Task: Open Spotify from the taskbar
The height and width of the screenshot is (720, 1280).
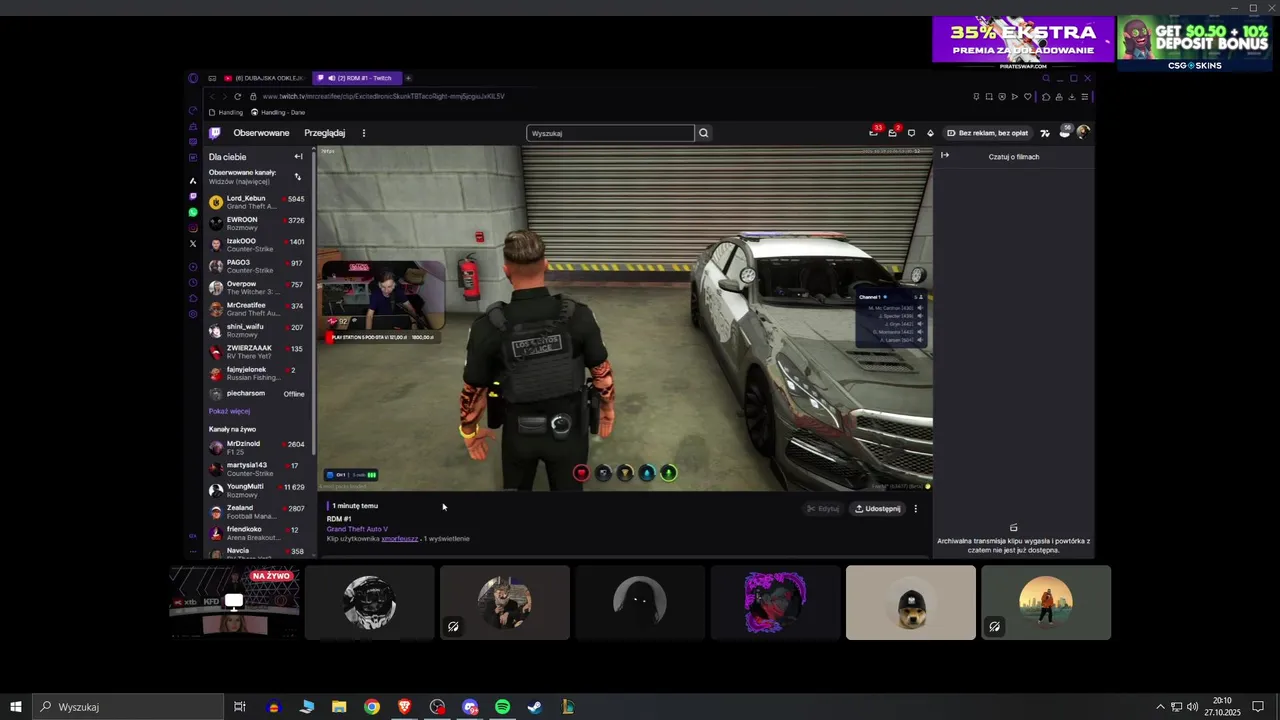Action: pyautogui.click(x=503, y=707)
